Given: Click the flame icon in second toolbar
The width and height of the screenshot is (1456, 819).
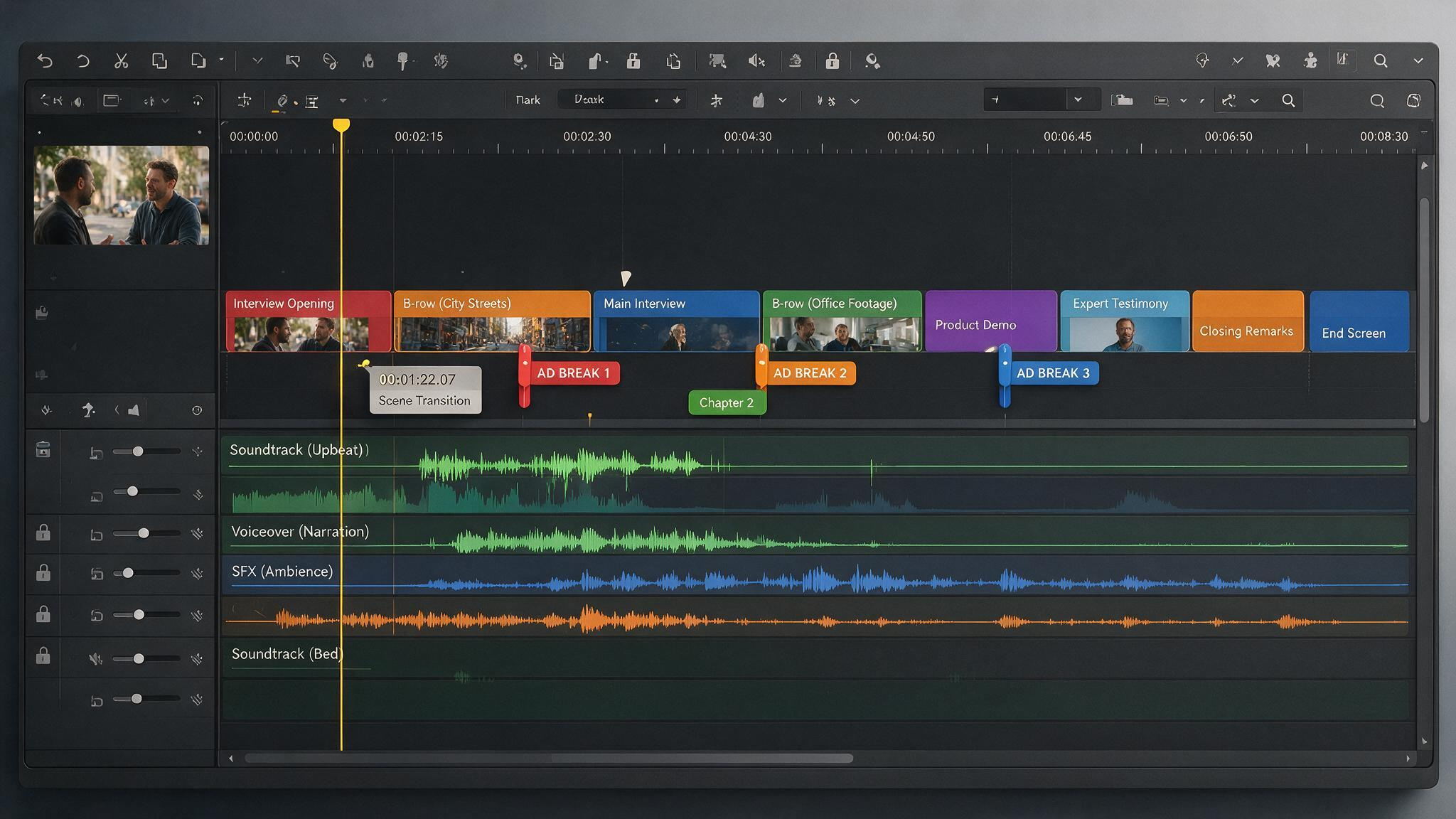Looking at the screenshot, I should pos(759,100).
